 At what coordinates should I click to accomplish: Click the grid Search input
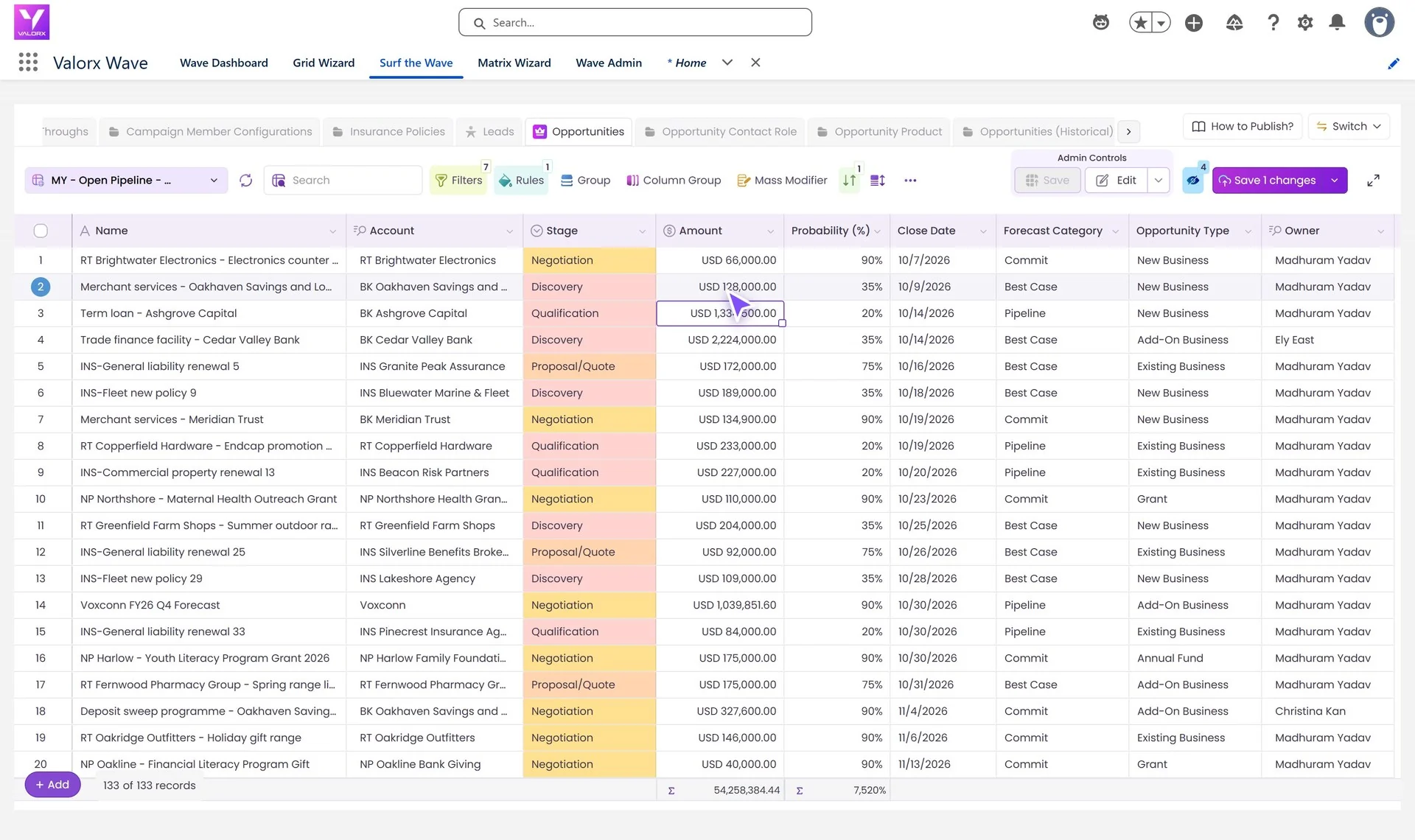[x=343, y=181]
